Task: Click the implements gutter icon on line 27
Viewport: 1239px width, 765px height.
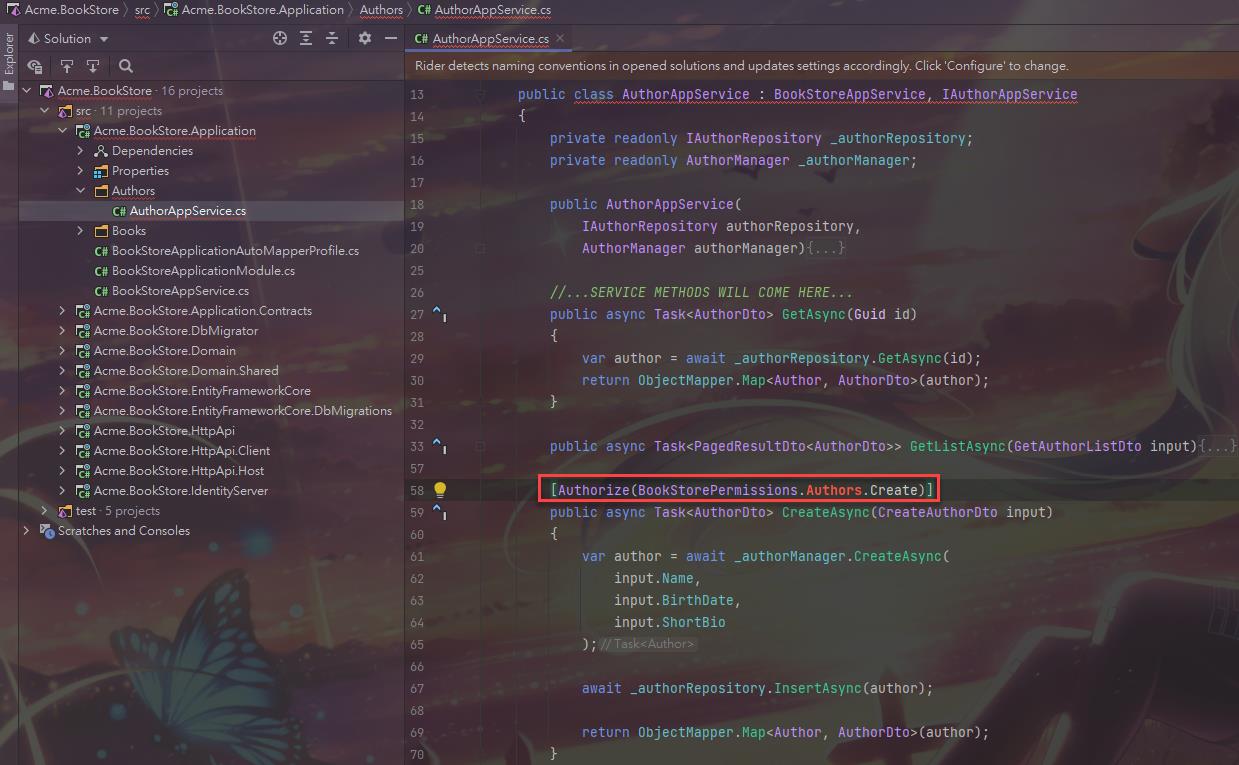Action: 439,314
